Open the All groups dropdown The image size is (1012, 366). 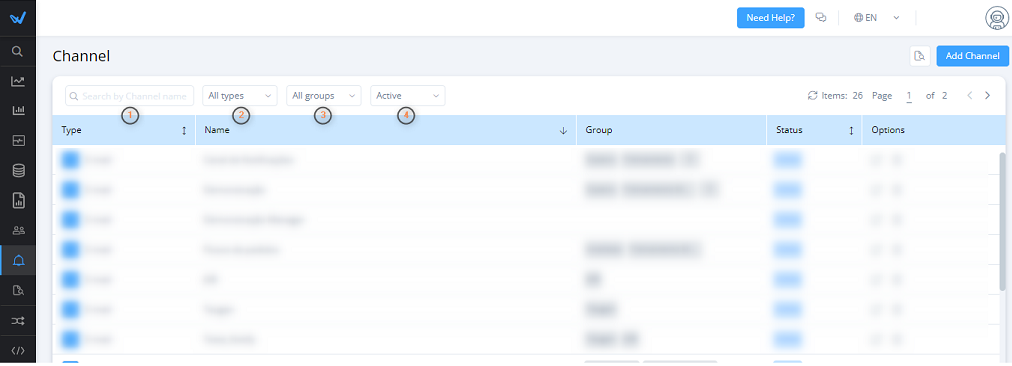[324, 96]
